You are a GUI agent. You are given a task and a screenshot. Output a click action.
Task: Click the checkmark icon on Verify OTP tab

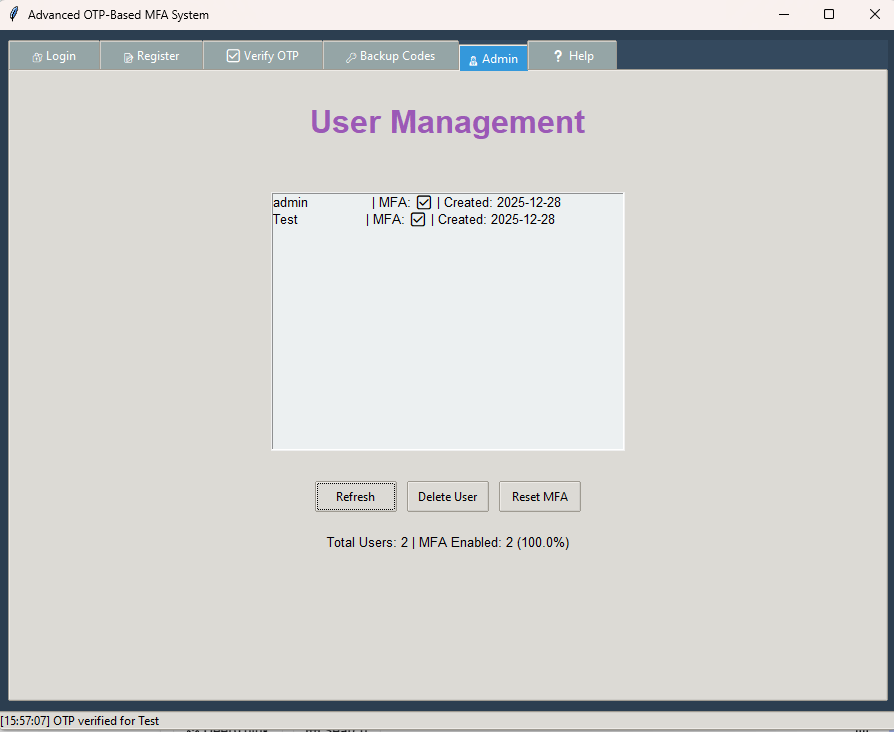point(233,56)
